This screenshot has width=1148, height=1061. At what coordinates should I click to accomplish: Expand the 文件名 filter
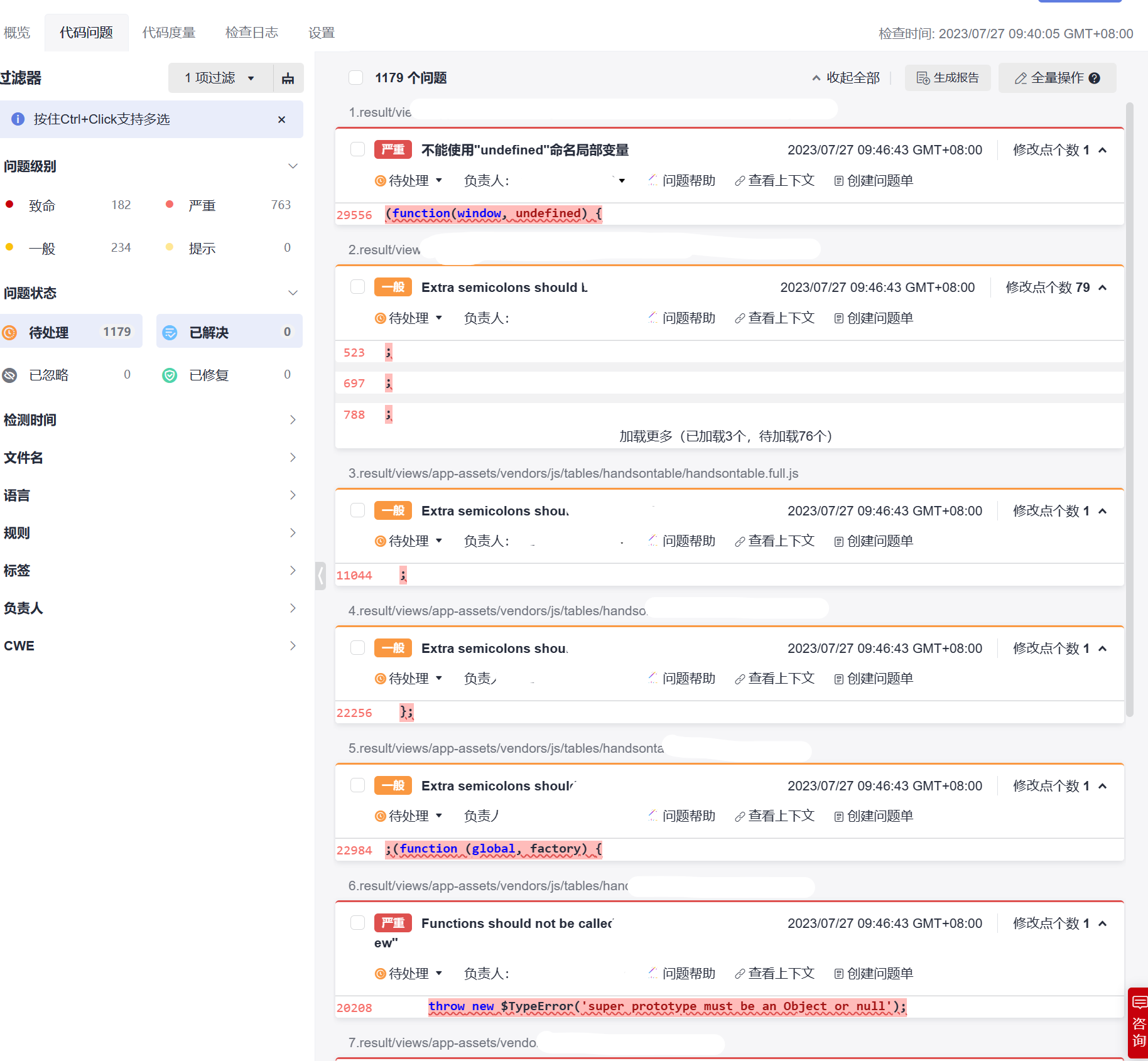(293, 458)
